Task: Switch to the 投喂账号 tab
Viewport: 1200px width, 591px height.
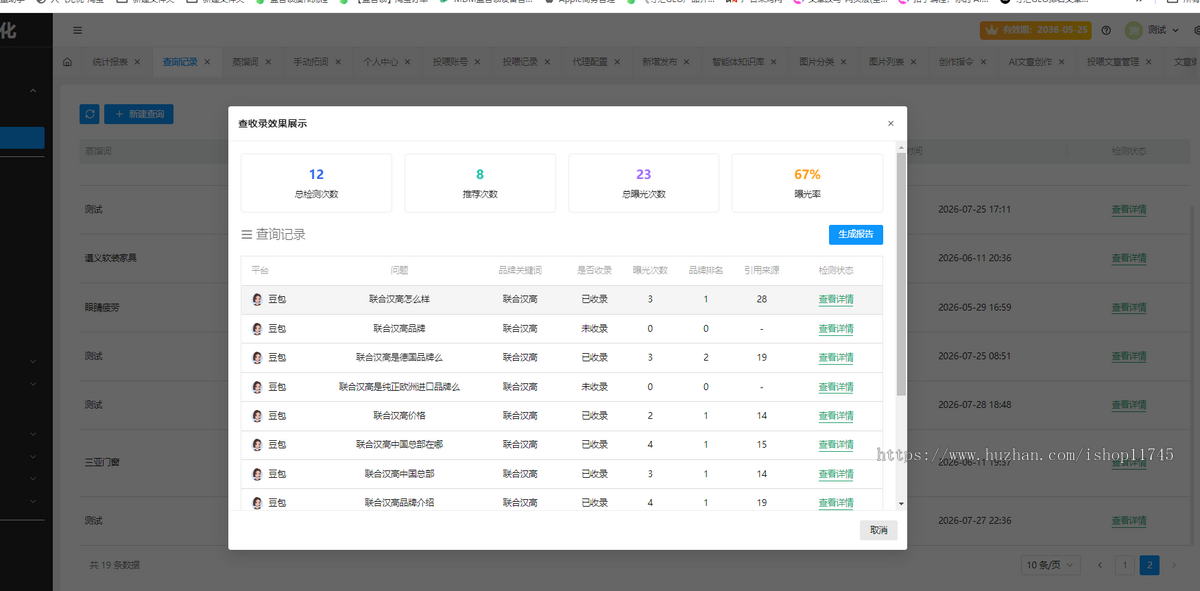Action: 450,62
